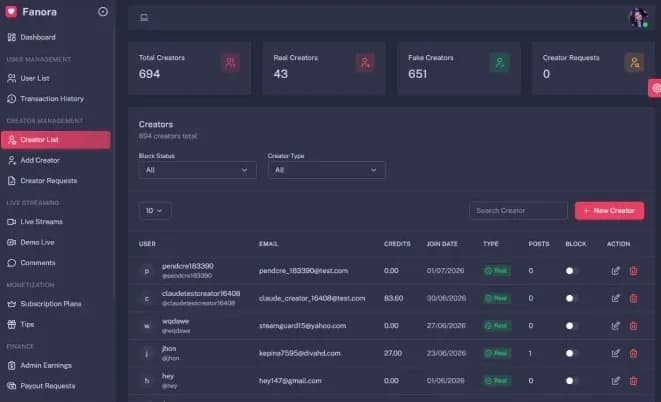This screenshot has height=402, width=661.
Task: Sort by JOIN DATE column header
Action: tap(442, 244)
